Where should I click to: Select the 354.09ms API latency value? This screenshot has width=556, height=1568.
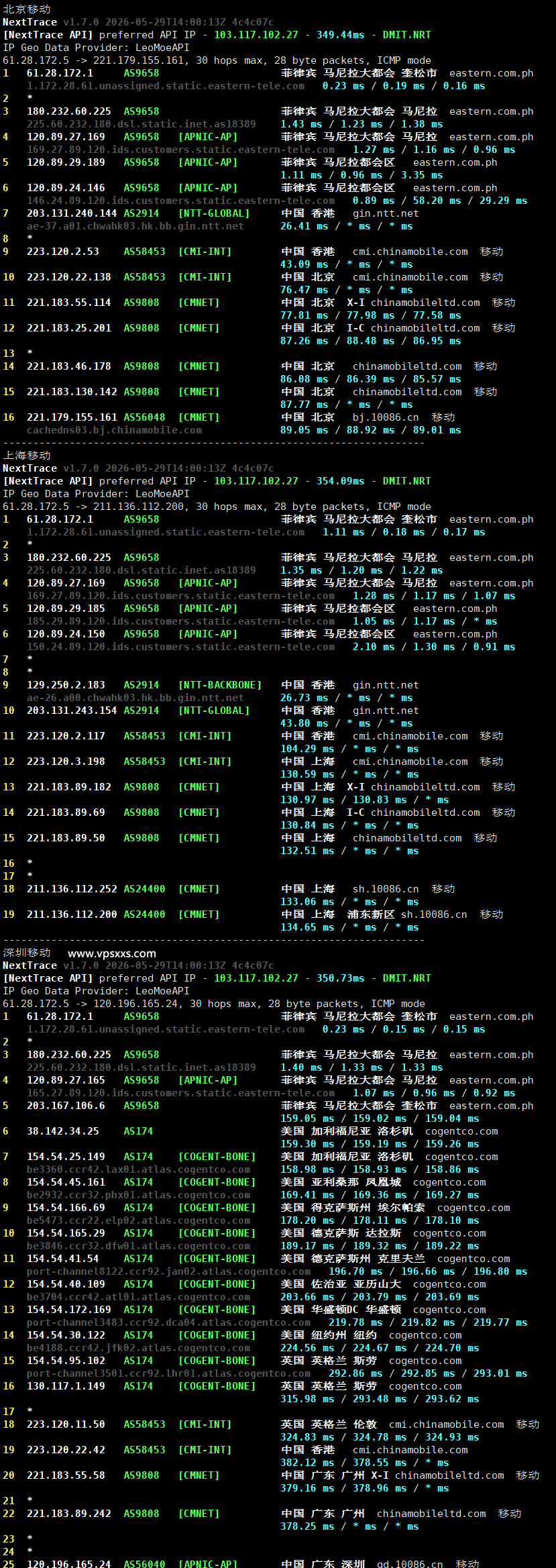tap(341, 481)
